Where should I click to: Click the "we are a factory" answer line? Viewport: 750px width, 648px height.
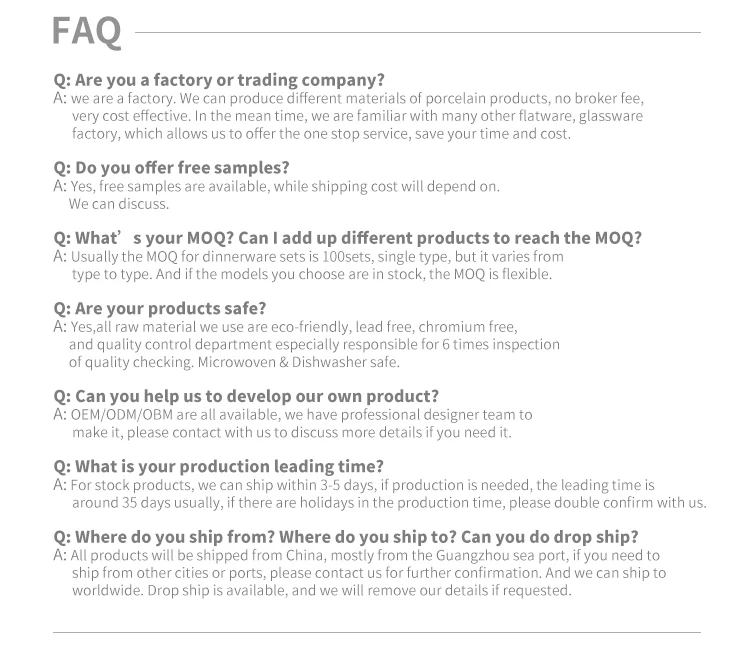(x=355, y=99)
